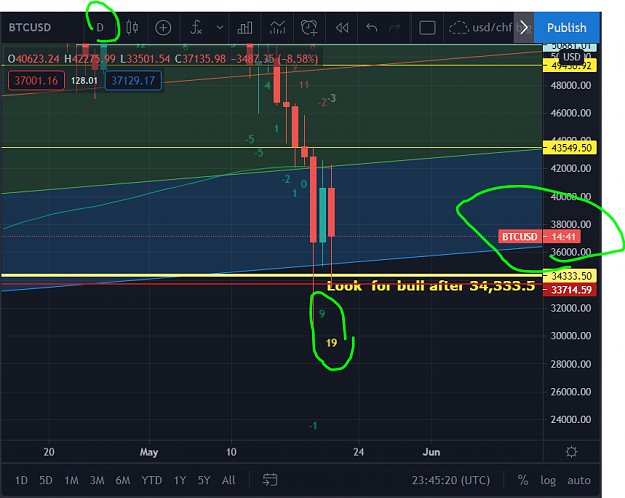This screenshot has height=498, width=625.
Task: Click the red sell price 37001.16
Action: 36,81
